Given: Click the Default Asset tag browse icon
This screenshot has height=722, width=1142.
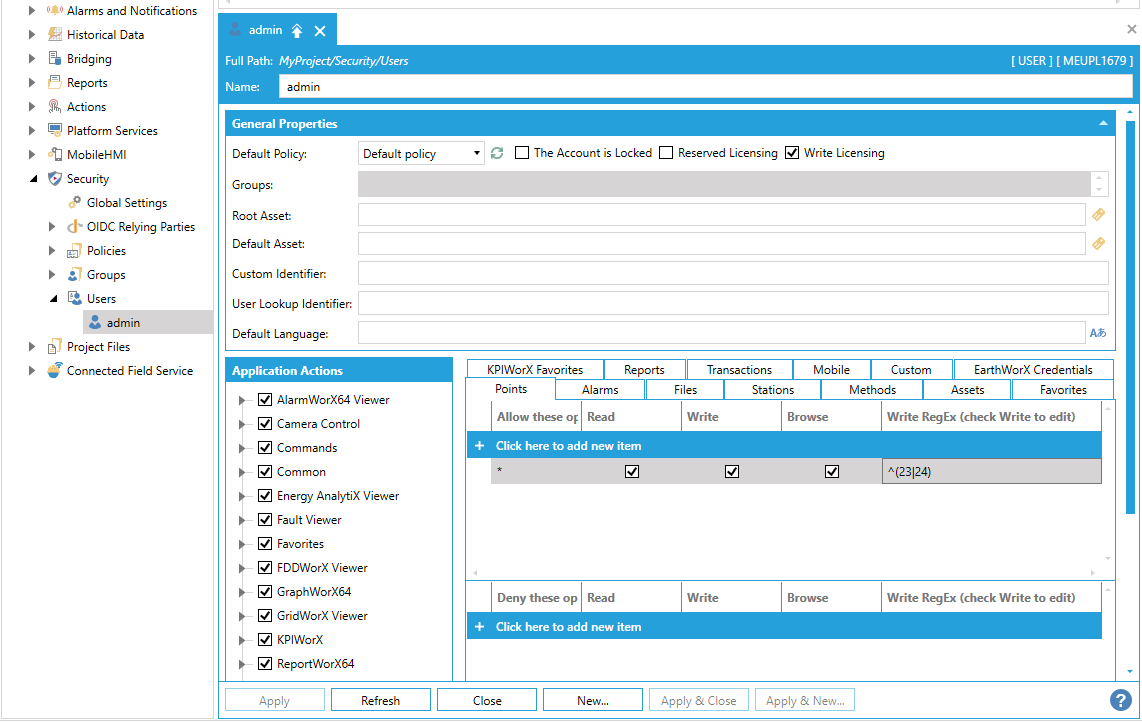Looking at the screenshot, I should click(1098, 243).
